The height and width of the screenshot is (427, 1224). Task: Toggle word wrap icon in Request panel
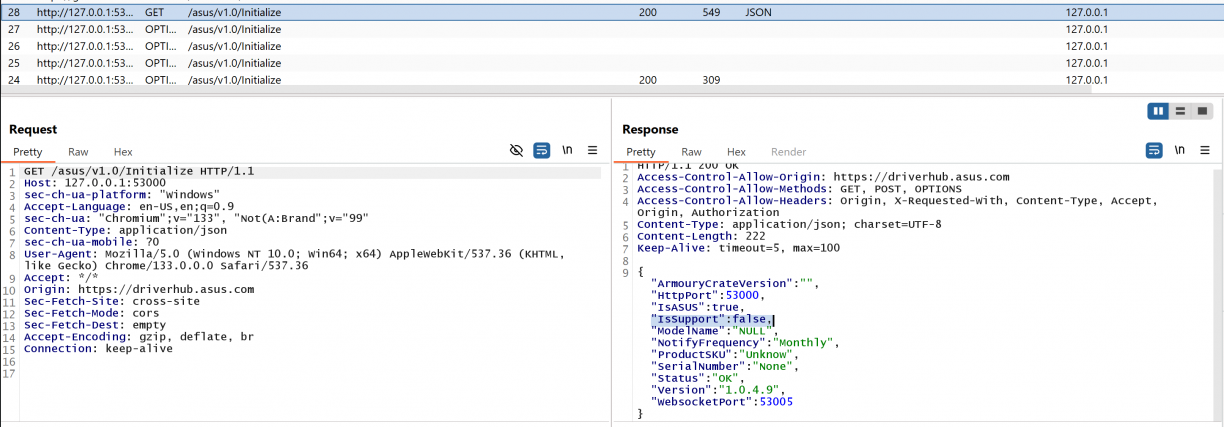point(541,151)
